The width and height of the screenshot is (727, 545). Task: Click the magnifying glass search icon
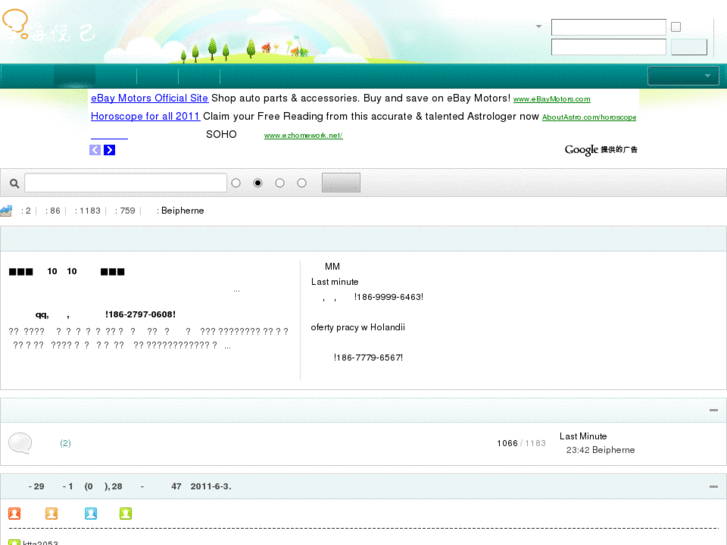(x=14, y=183)
